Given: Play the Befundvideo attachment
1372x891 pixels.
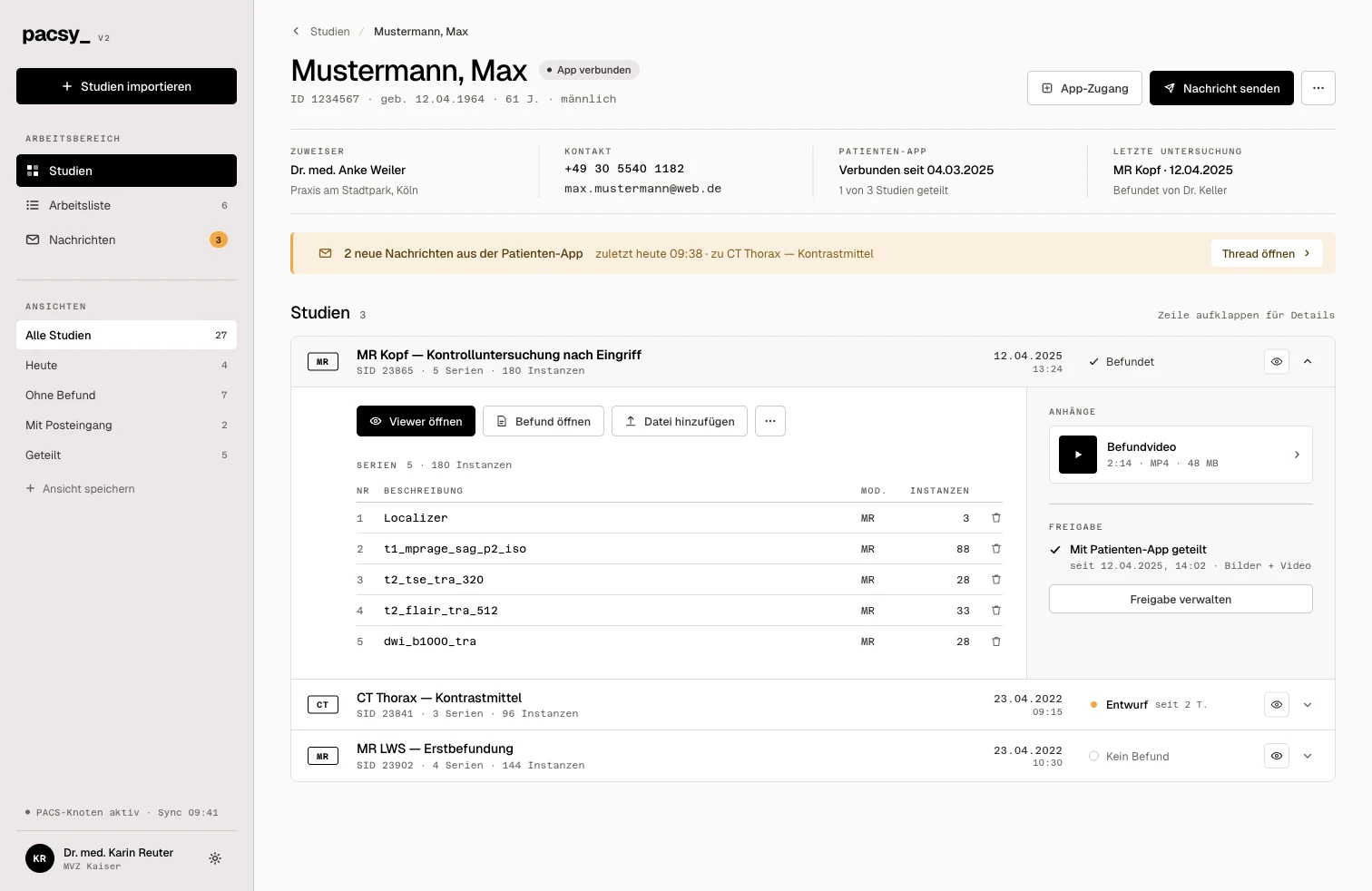Looking at the screenshot, I should point(1078,455).
